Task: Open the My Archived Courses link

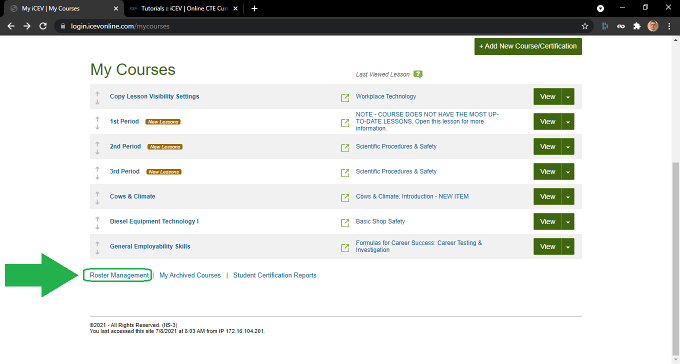Action: tap(190, 275)
